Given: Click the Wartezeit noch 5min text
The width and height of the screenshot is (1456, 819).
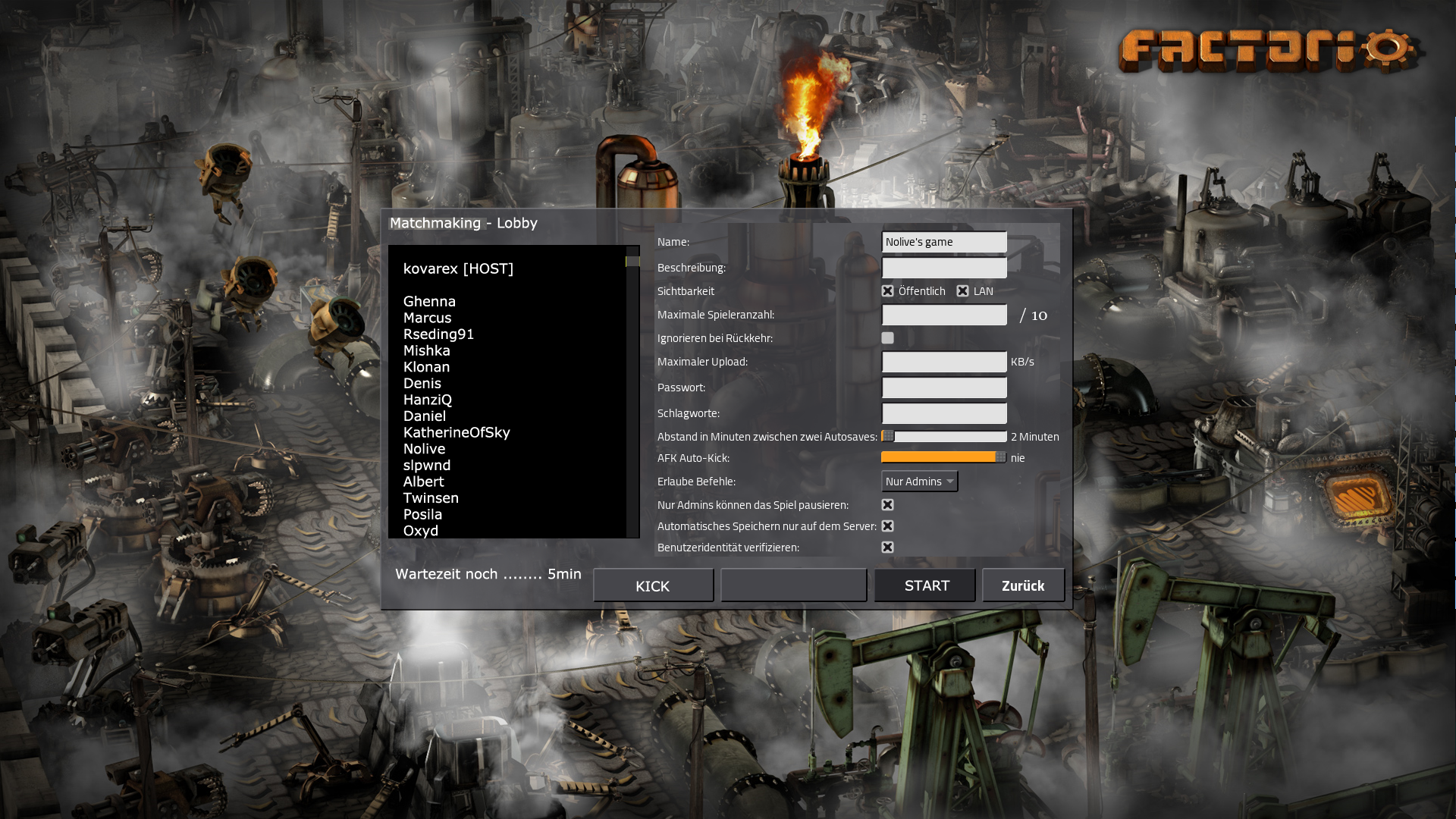Looking at the screenshot, I should [488, 574].
